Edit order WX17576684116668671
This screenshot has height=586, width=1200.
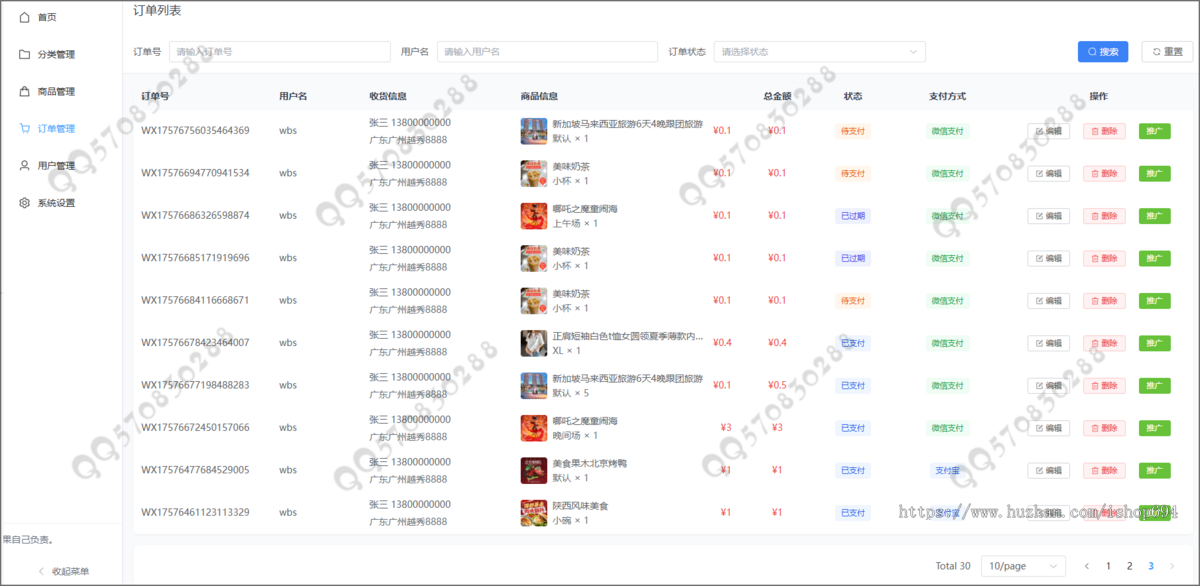pyautogui.click(x=1048, y=301)
